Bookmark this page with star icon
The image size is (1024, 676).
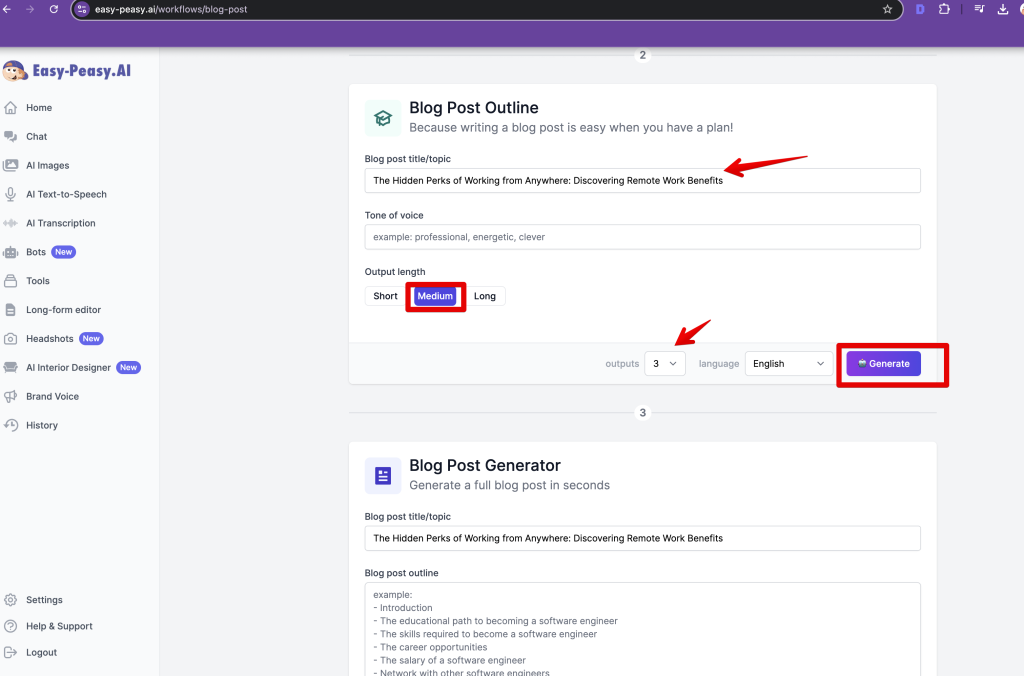tap(887, 9)
